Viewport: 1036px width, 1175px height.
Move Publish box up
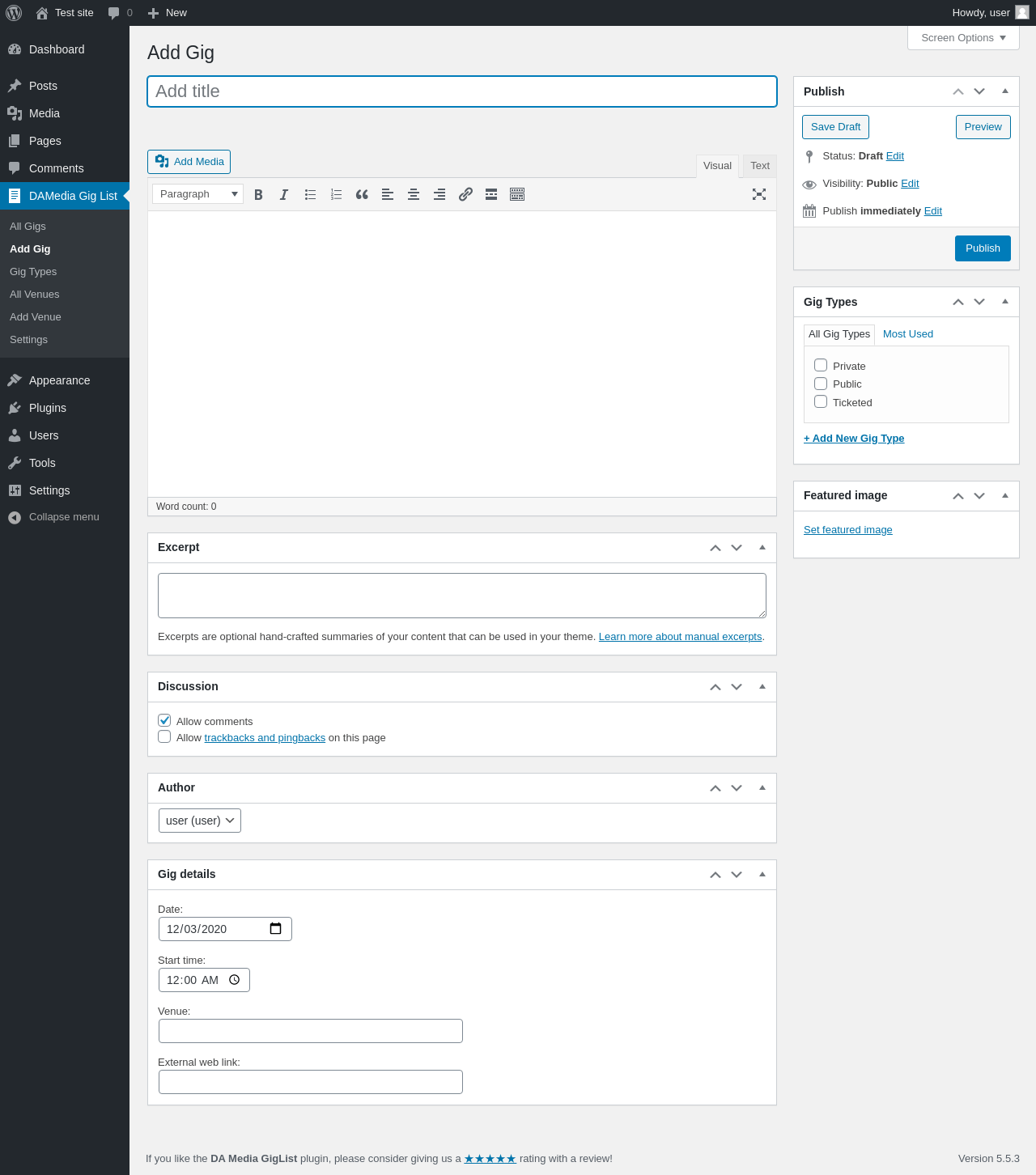(958, 91)
